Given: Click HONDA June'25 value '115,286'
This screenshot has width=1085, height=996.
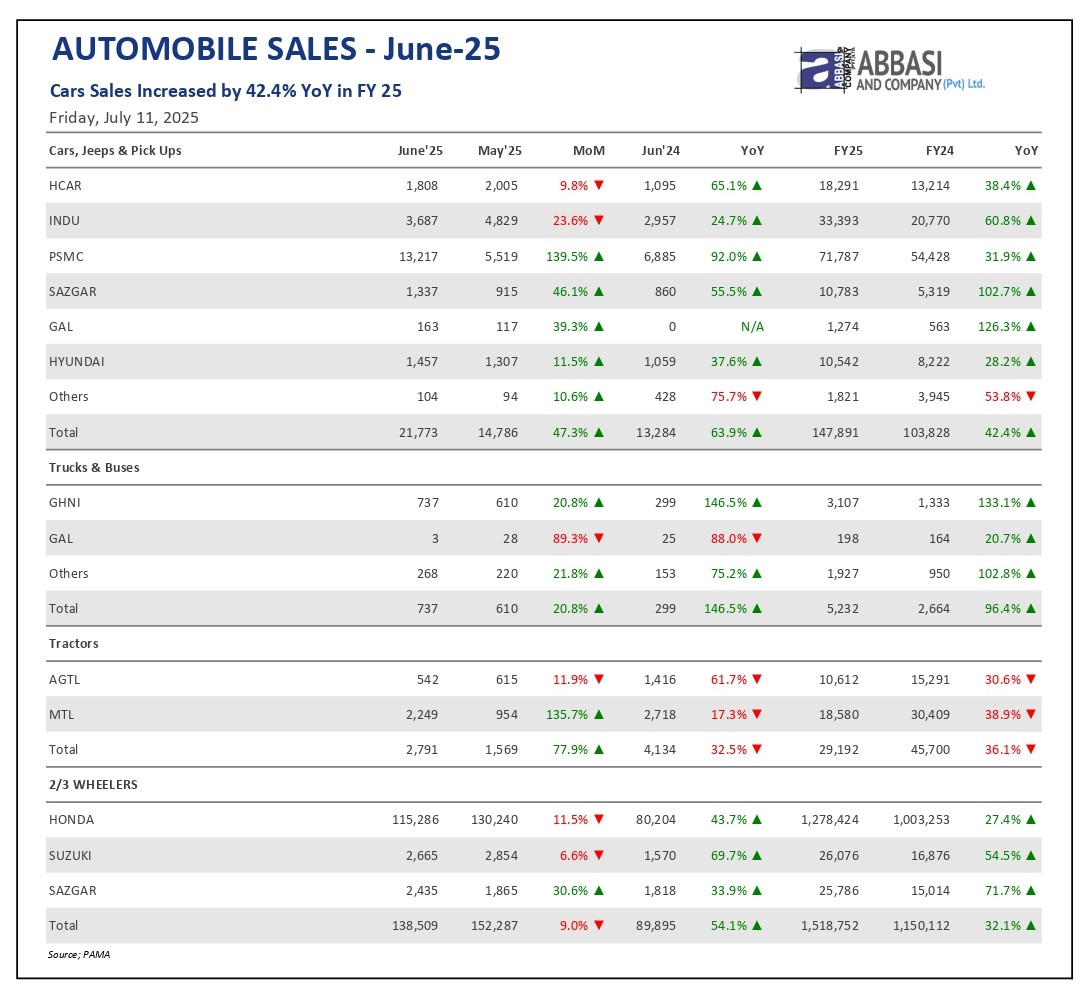Looking at the screenshot, I should point(415,820).
